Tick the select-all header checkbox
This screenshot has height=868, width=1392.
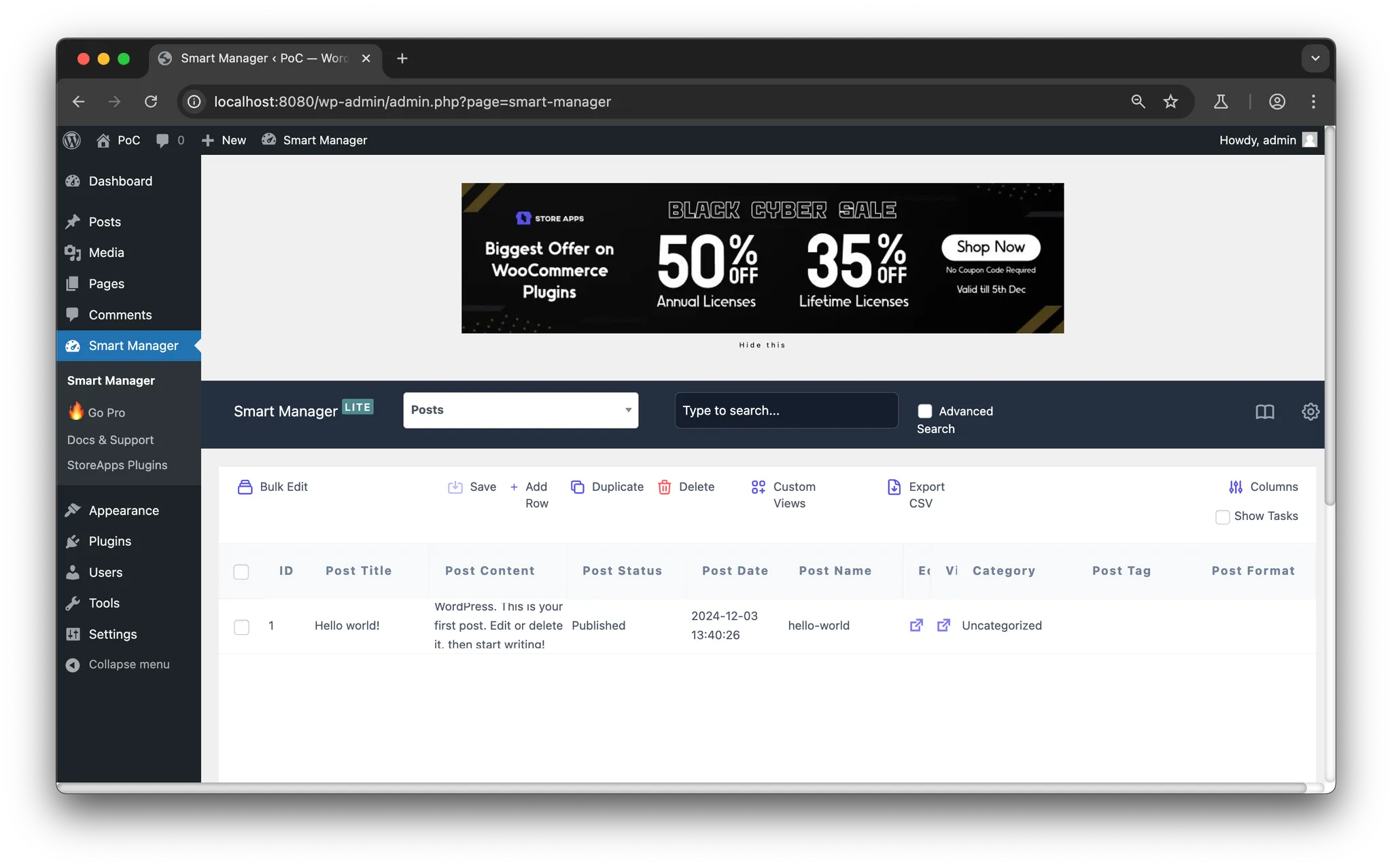(x=241, y=572)
